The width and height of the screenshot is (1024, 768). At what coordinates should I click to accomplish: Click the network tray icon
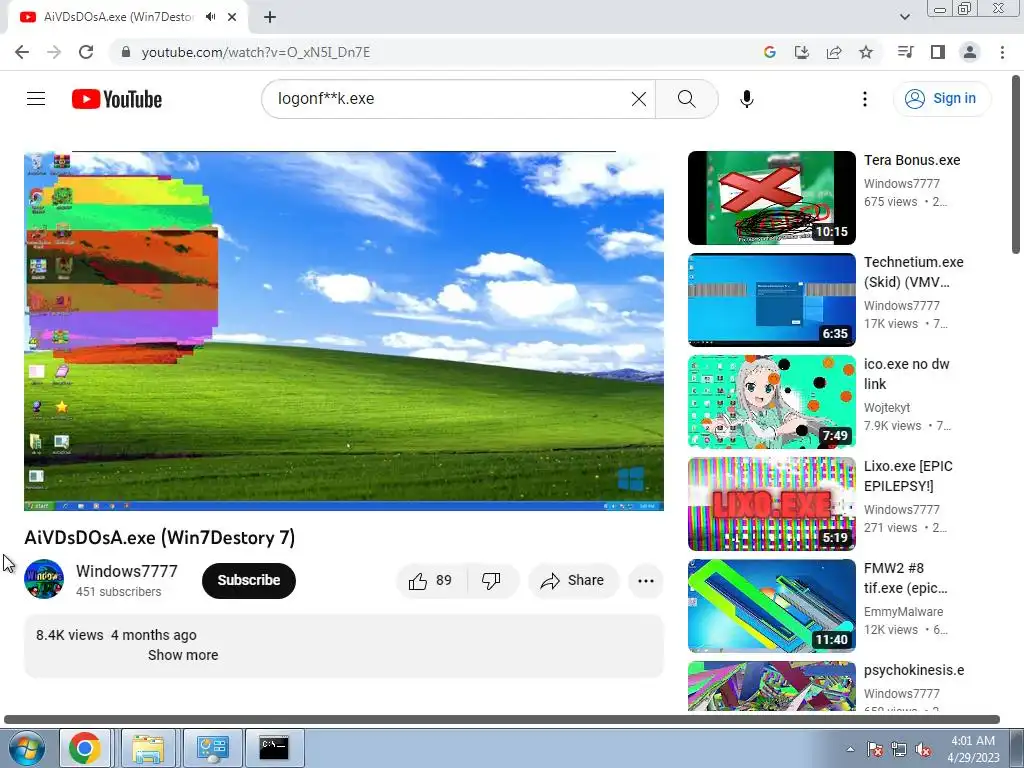tap(899, 749)
